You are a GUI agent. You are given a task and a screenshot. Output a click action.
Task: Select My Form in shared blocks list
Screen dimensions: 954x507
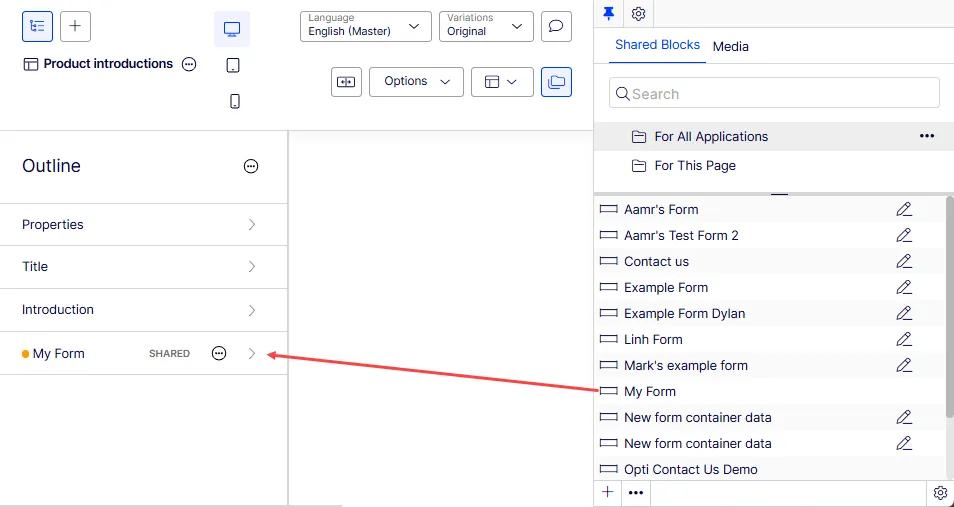[x=650, y=392]
